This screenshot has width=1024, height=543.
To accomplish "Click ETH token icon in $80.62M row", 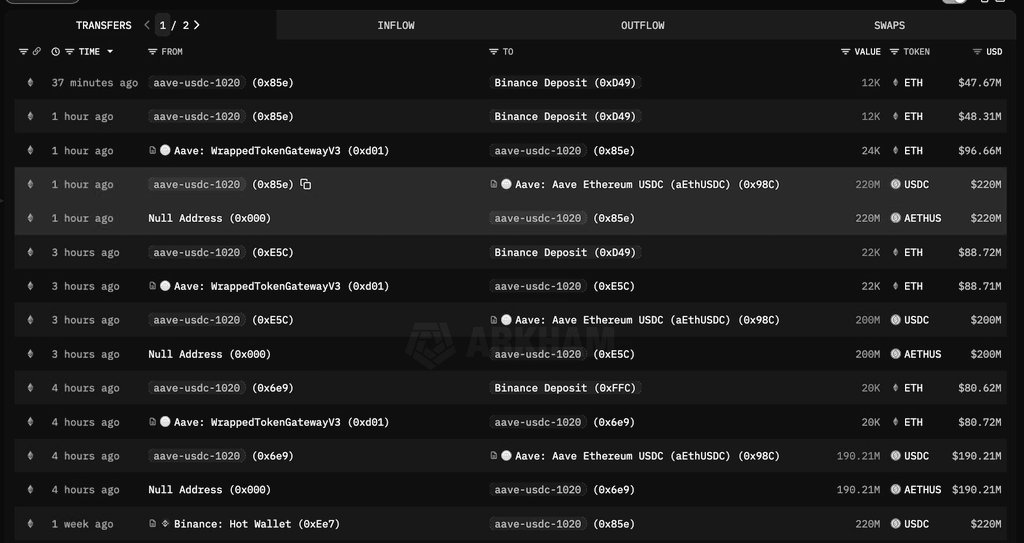I will pos(895,387).
